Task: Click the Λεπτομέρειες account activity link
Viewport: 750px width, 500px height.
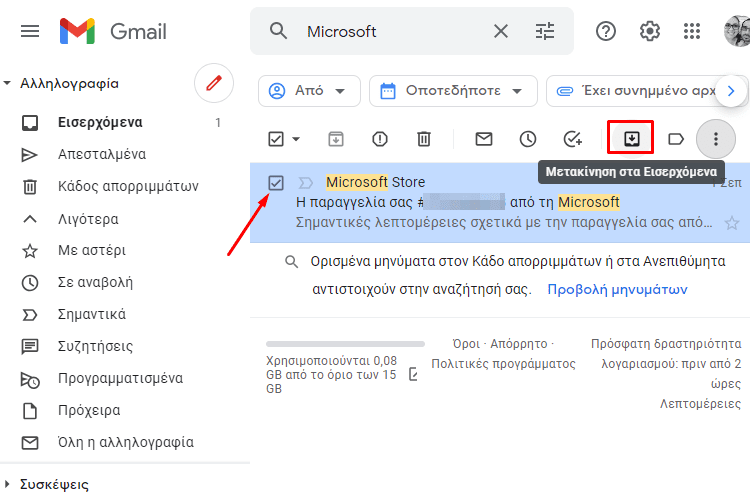Action: click(700, 404)
